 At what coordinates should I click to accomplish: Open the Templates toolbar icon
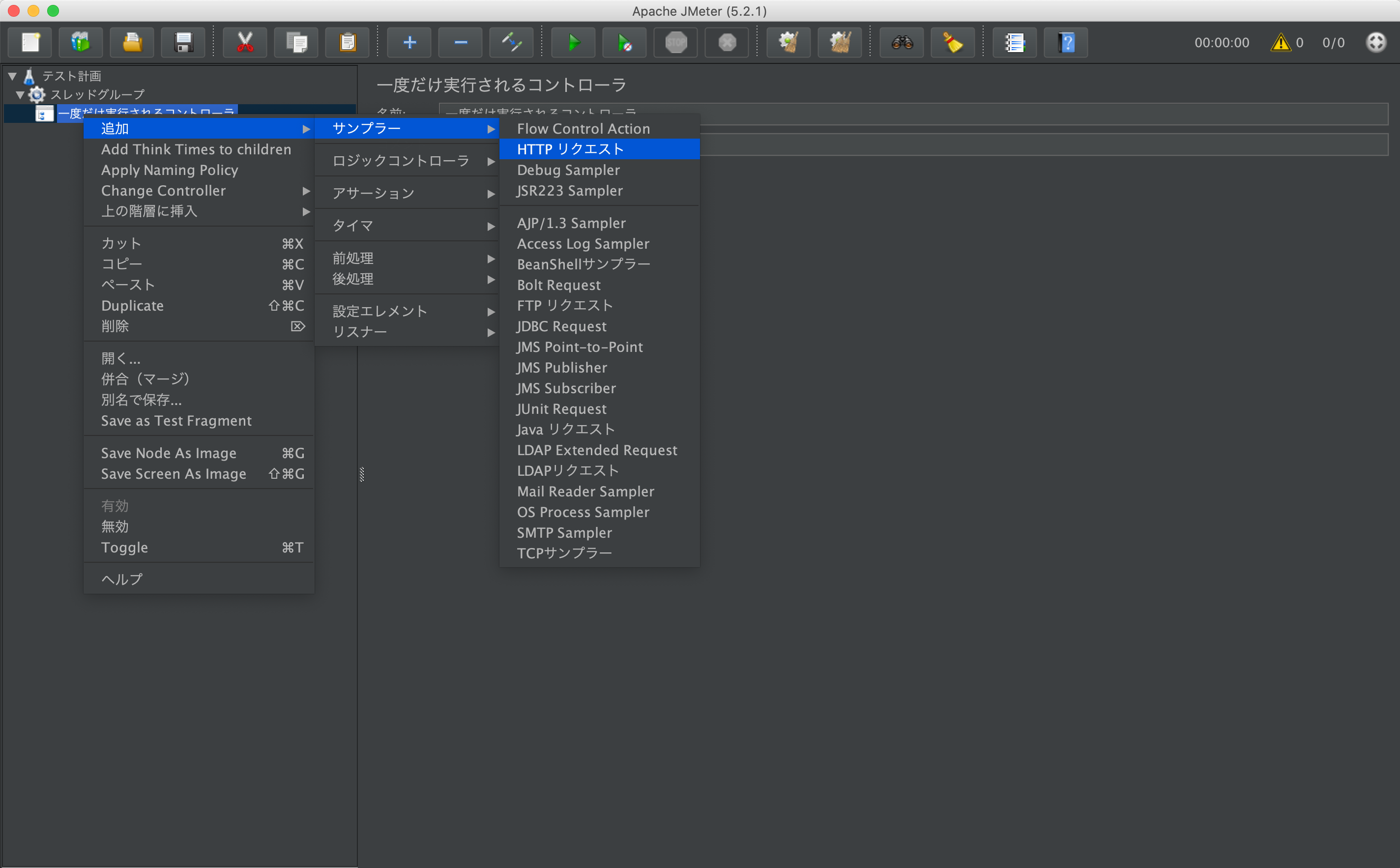[81, 42]
